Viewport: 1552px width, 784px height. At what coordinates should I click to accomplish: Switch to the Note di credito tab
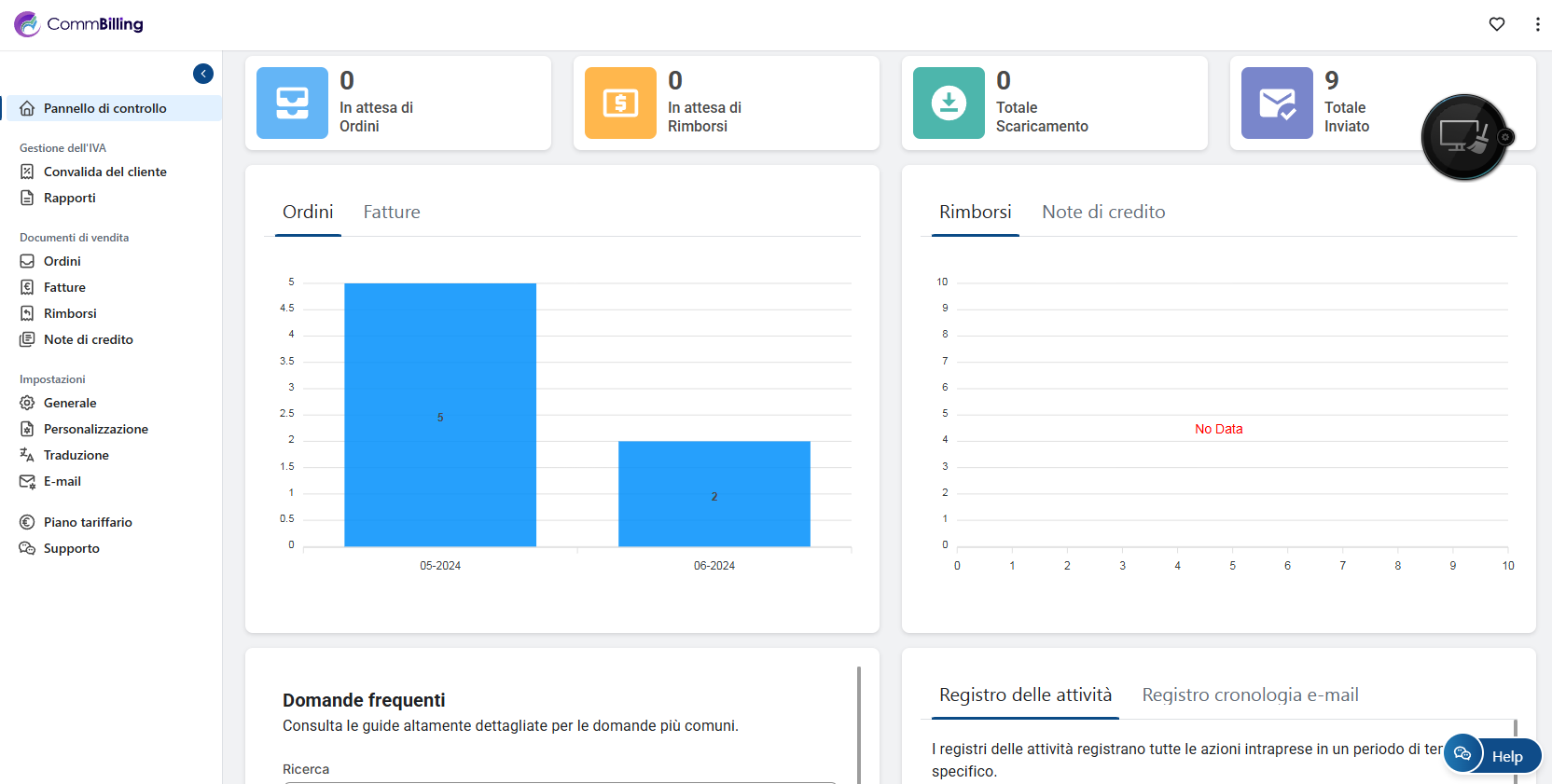(x=1103, y=213)
